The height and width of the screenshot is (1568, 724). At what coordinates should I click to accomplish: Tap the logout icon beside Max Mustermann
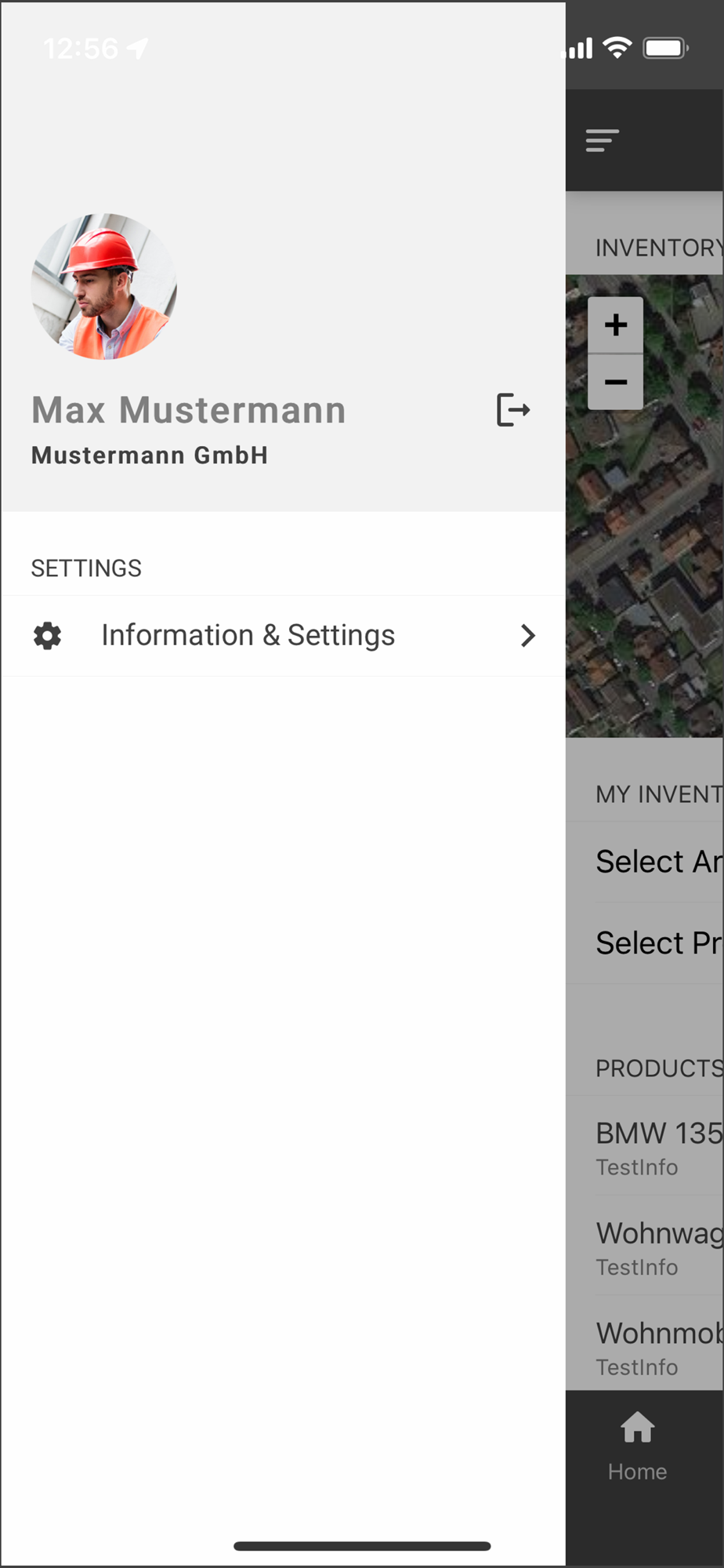point(513,410)
